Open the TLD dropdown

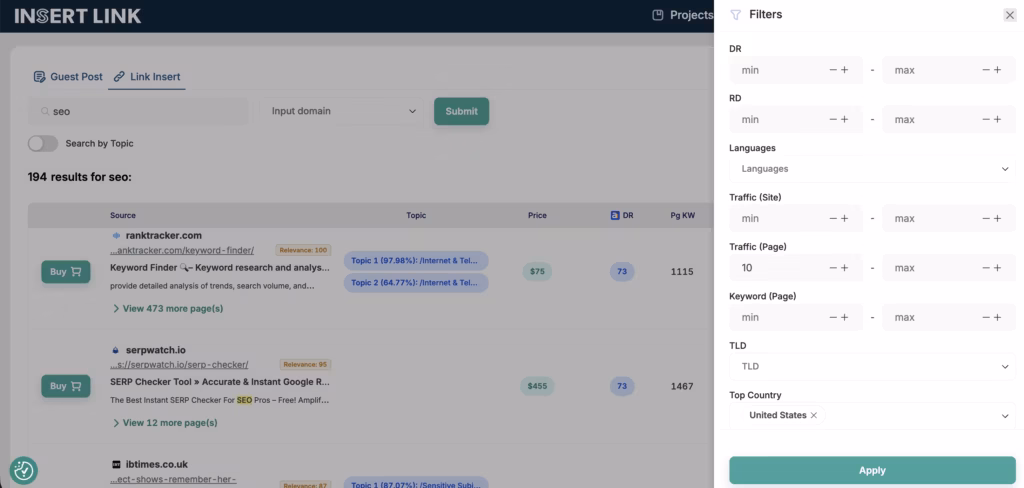872,367
